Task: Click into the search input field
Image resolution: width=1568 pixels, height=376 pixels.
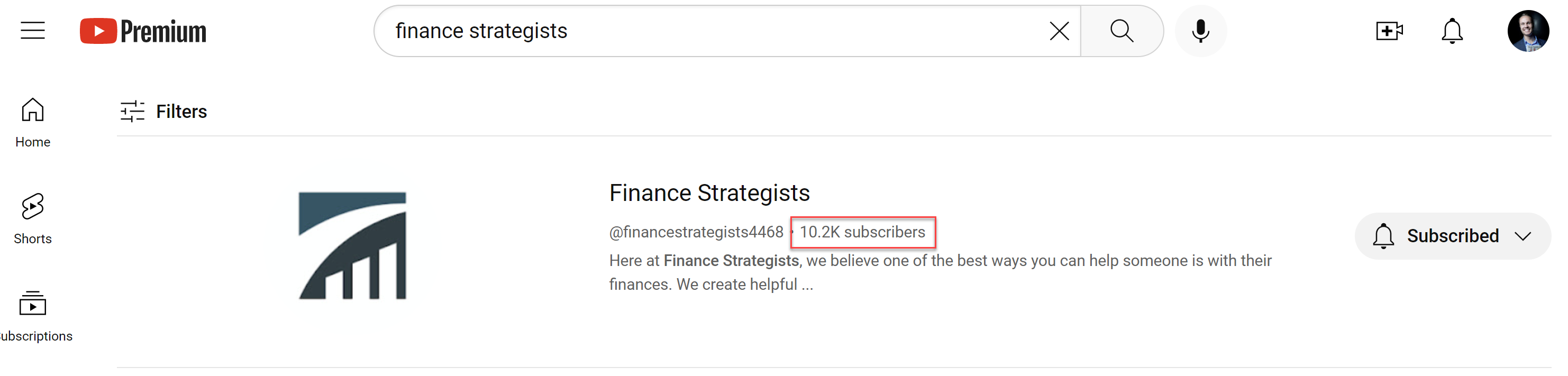Action: pyautogui.click(x=712, y=31)
